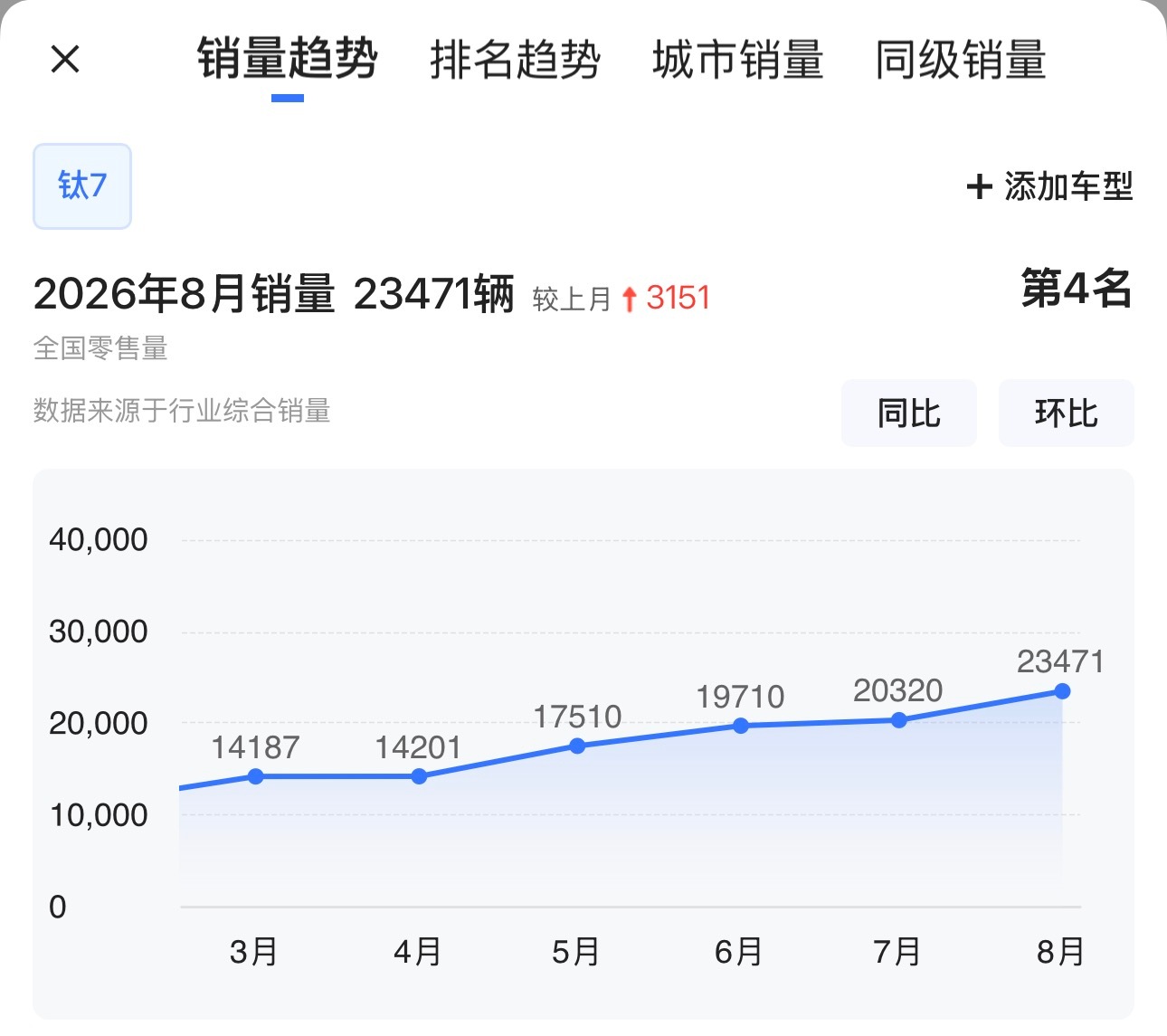
Task: Tap the 8月 axis label
Action: (1060, 952)
